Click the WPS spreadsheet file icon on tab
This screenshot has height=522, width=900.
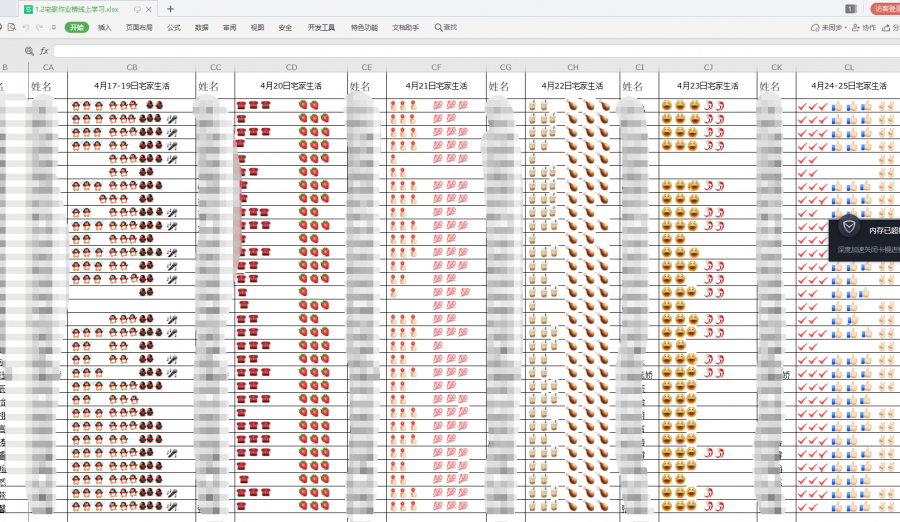[28, 9]
